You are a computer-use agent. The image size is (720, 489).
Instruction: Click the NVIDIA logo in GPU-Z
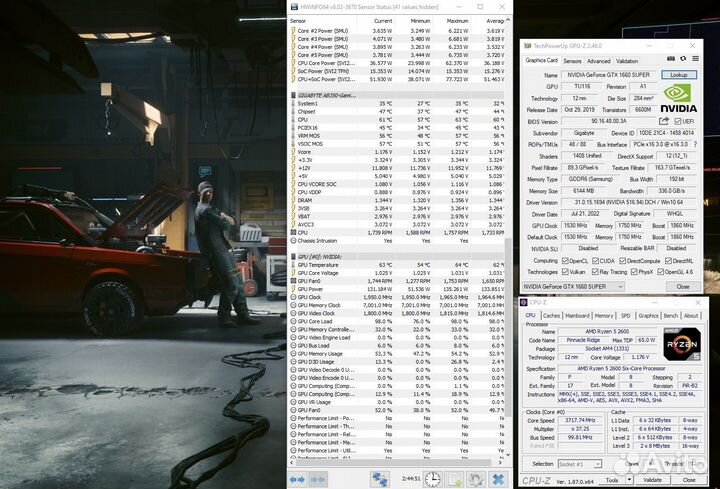click(x=678, y=98)
